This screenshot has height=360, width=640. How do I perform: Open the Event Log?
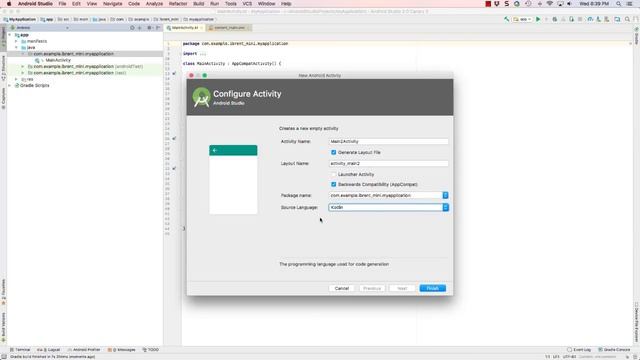(x=579, y=350)
